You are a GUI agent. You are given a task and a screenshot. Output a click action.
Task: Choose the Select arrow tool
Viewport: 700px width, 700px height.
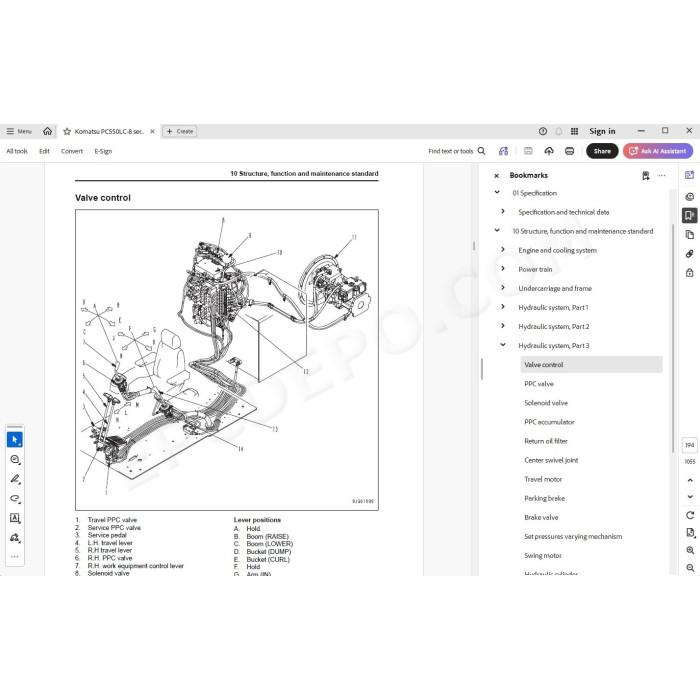tap(15, 440)
